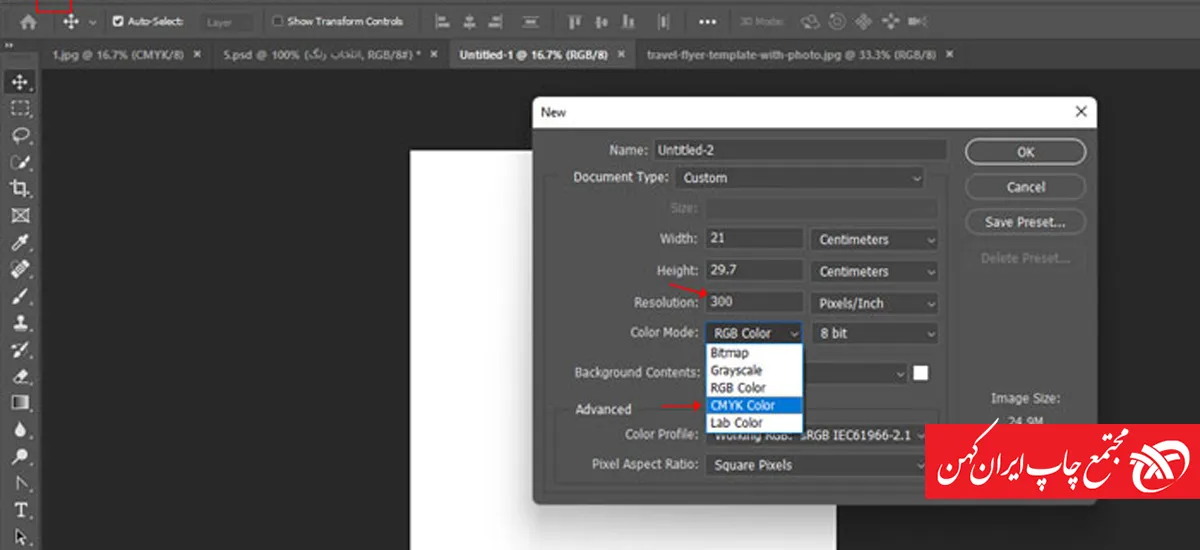Select the Eyedropper tool

click(x=20, y=243)
